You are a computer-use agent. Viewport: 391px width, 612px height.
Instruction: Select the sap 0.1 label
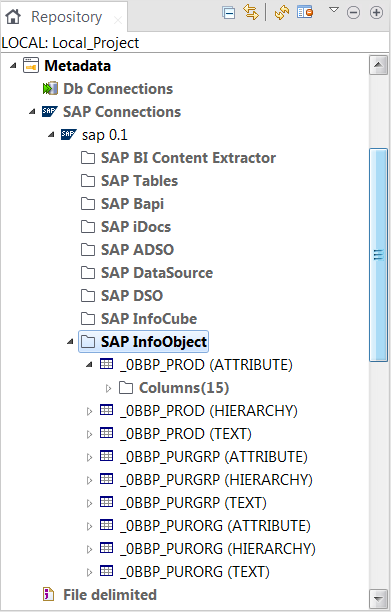click(105, 135)
